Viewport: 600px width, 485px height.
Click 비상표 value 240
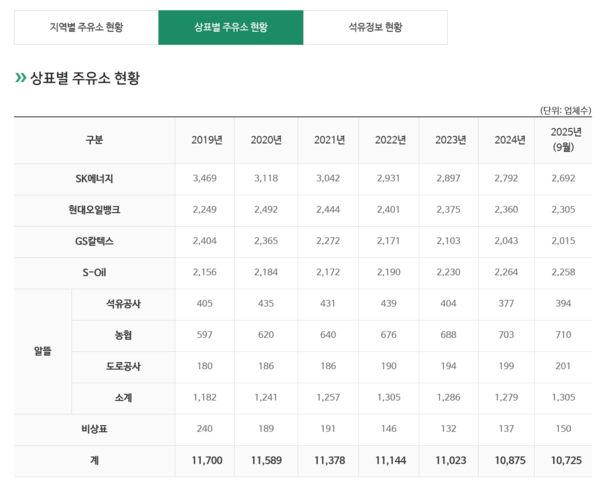tap(205, 429)
